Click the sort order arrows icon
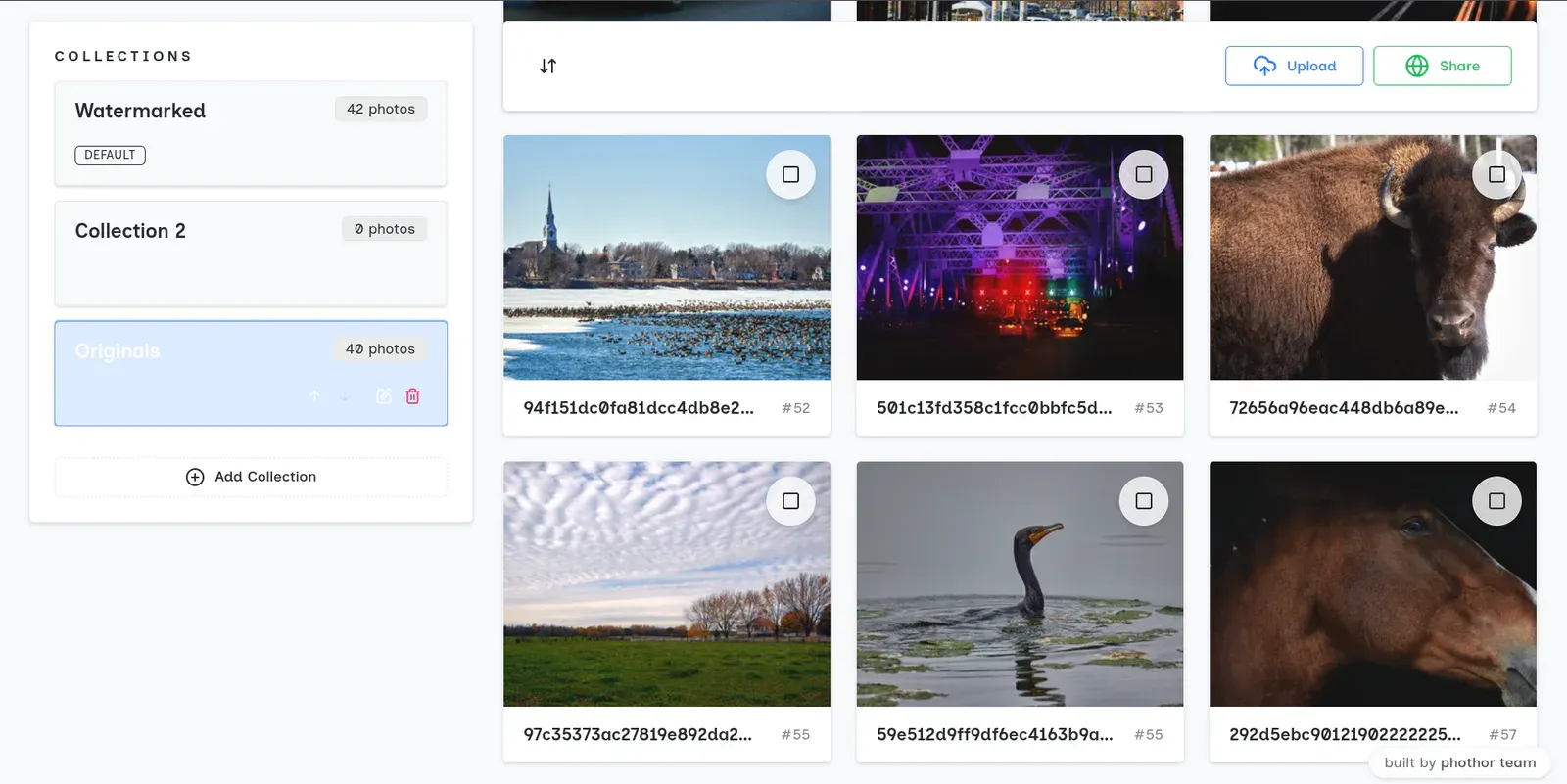Image resolution: width=1567 pixels, height=784 pixels. pos(547,66)
